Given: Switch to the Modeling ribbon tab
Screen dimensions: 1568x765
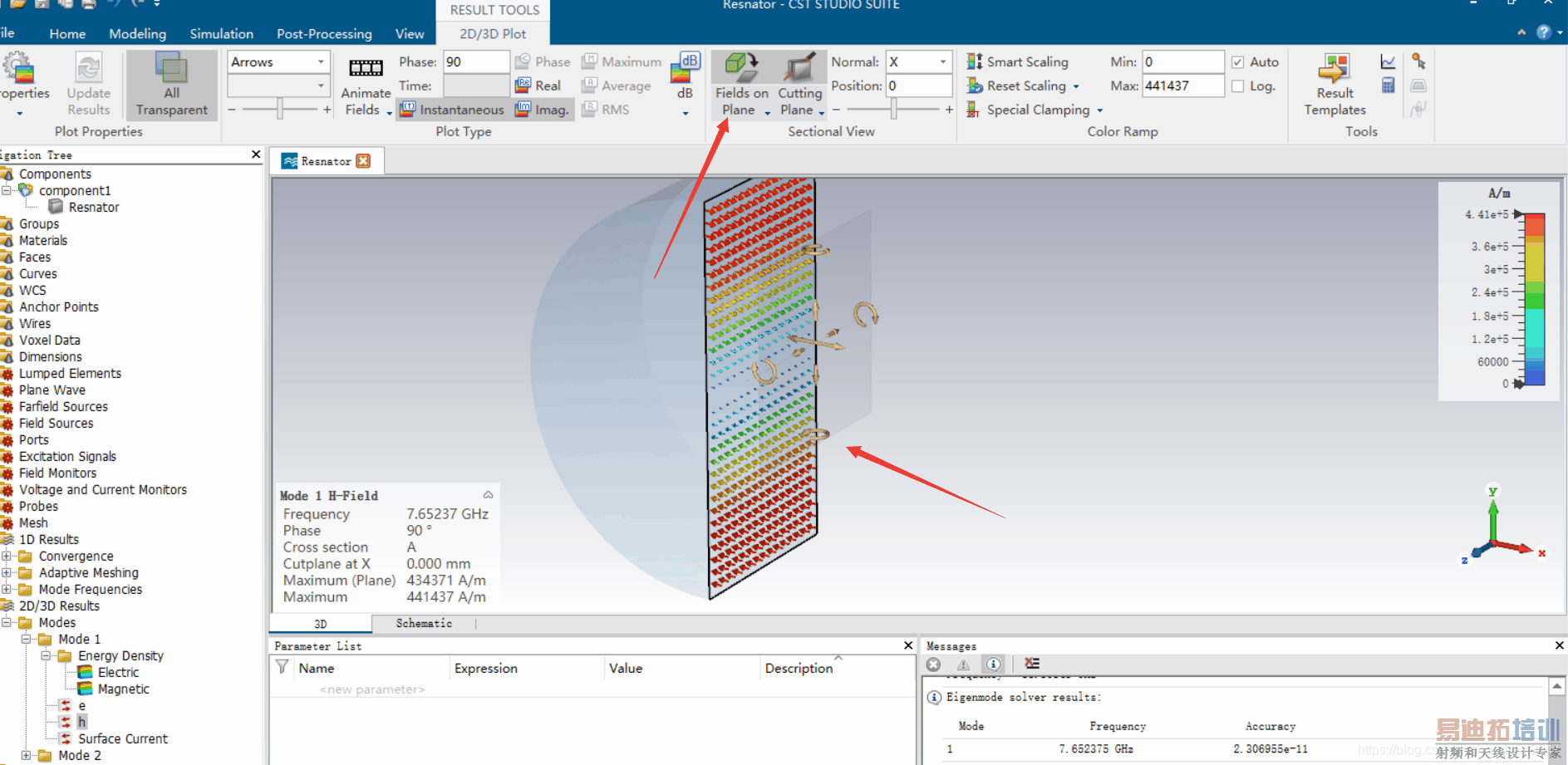Looking at the screenshot, I should tap(137, 34).
